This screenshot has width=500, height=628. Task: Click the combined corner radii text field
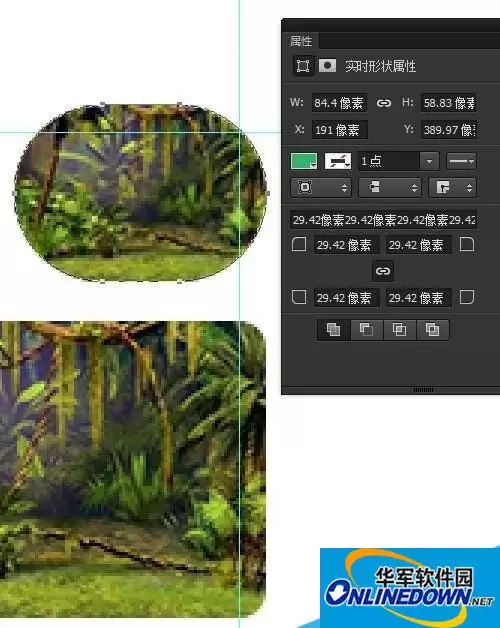pyautogui.click(x=383, y=220)
